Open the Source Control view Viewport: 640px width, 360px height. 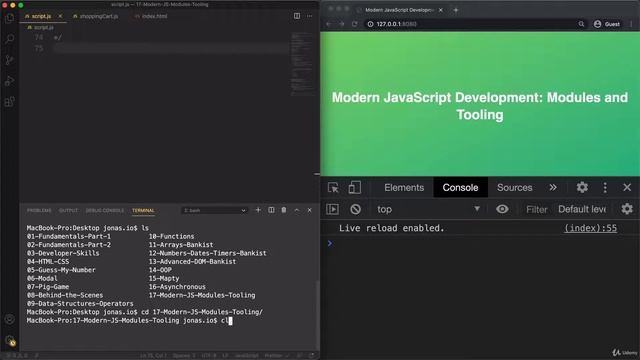point(9,60)
